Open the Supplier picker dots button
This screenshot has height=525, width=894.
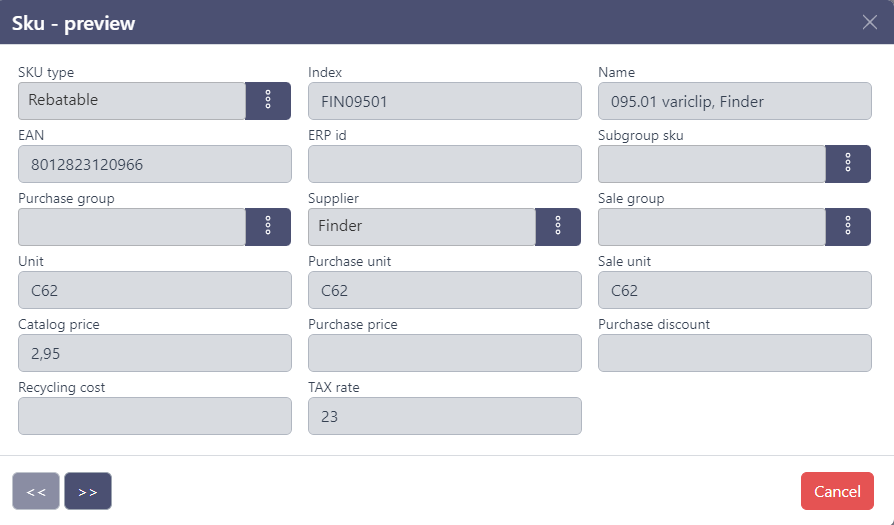[x=558, y=227]
